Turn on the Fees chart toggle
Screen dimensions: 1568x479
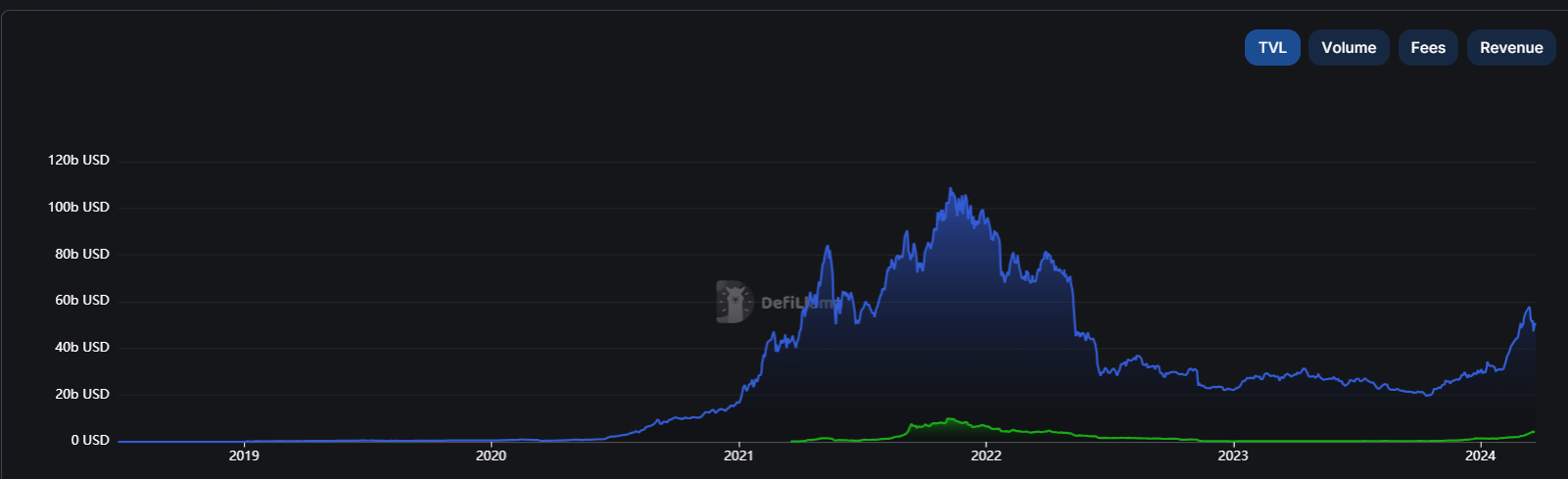[1427, 48]
